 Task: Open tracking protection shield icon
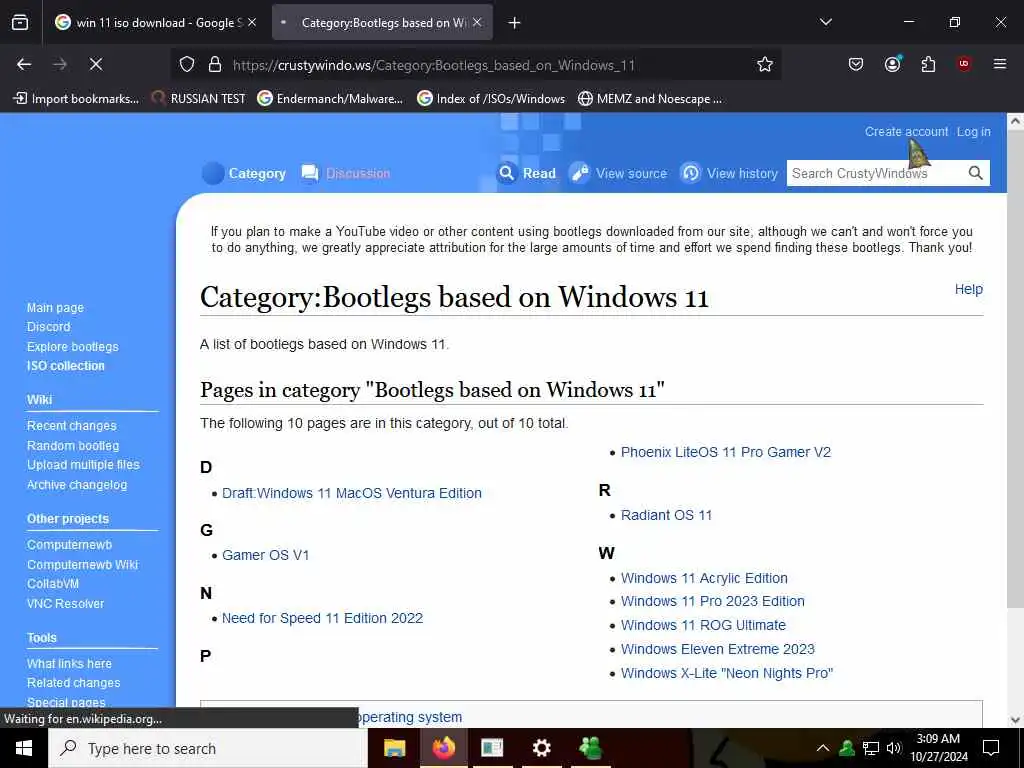click(x=187, y=65)
